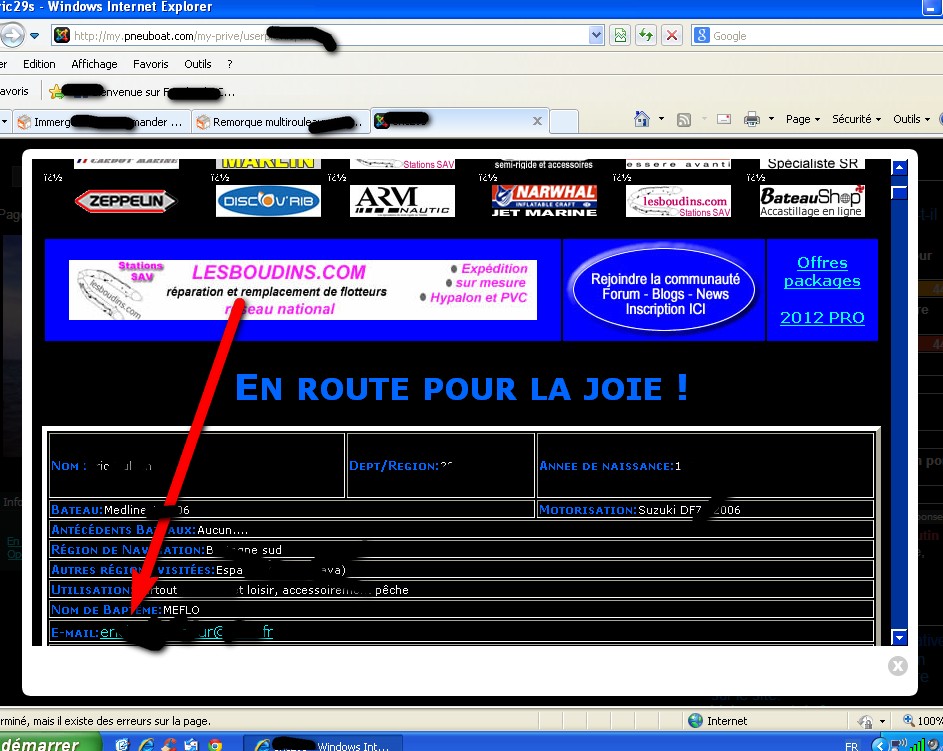The image size is (943, 751).
Task: Refresh the page with green arrows icon
Action: point(646,36)
